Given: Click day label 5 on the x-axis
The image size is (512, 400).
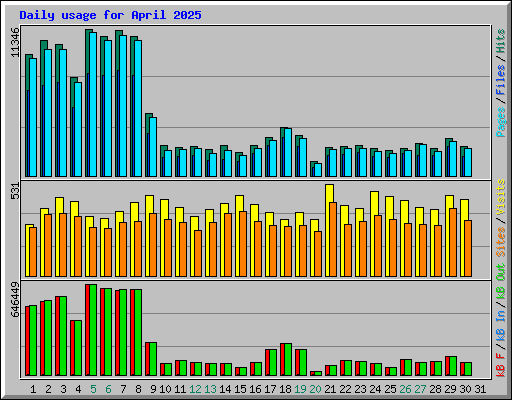Looking at the screenshot, I should click(x=93, y=389).
